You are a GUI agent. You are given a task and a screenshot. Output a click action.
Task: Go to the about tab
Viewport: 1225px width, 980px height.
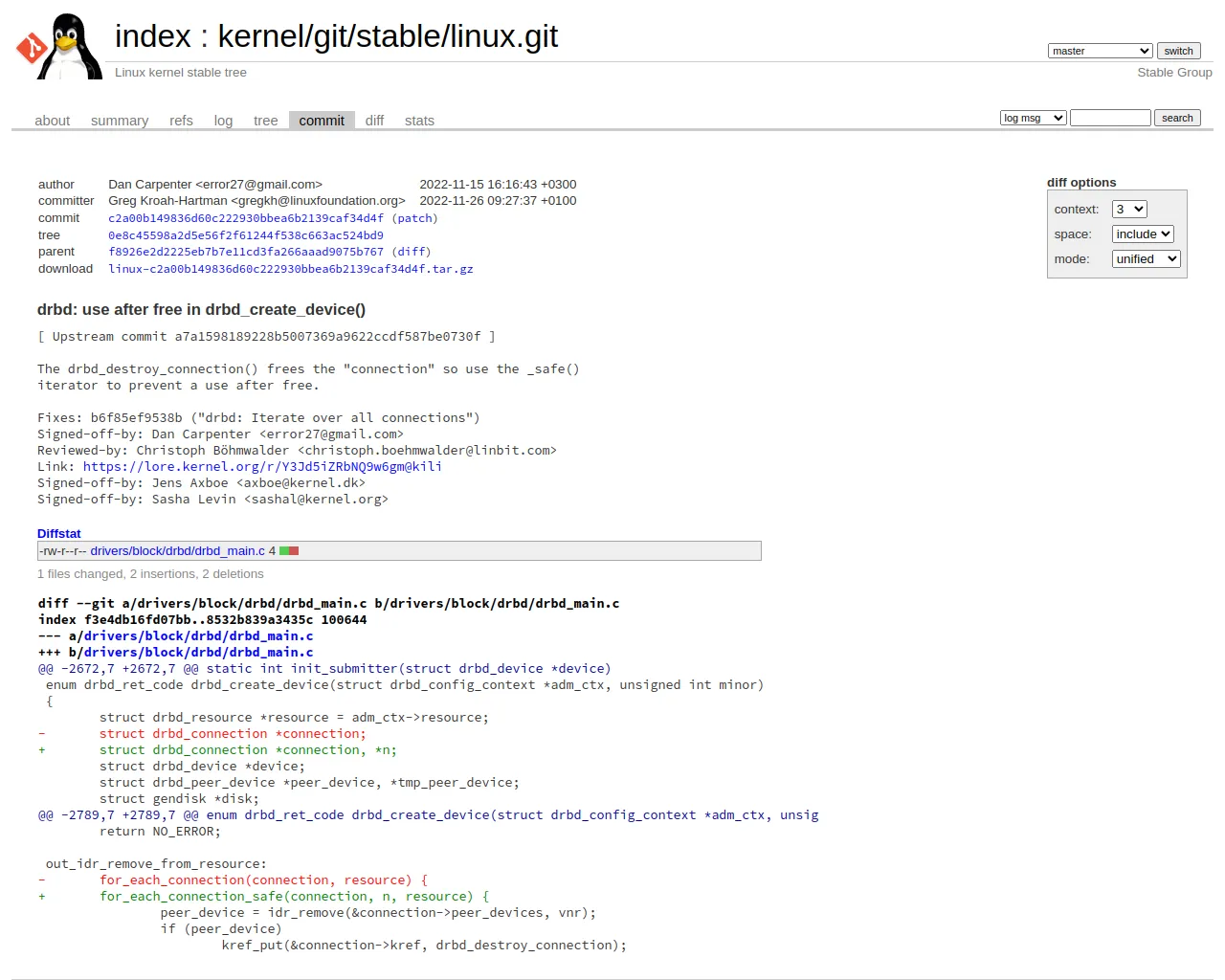click(53, 121)
